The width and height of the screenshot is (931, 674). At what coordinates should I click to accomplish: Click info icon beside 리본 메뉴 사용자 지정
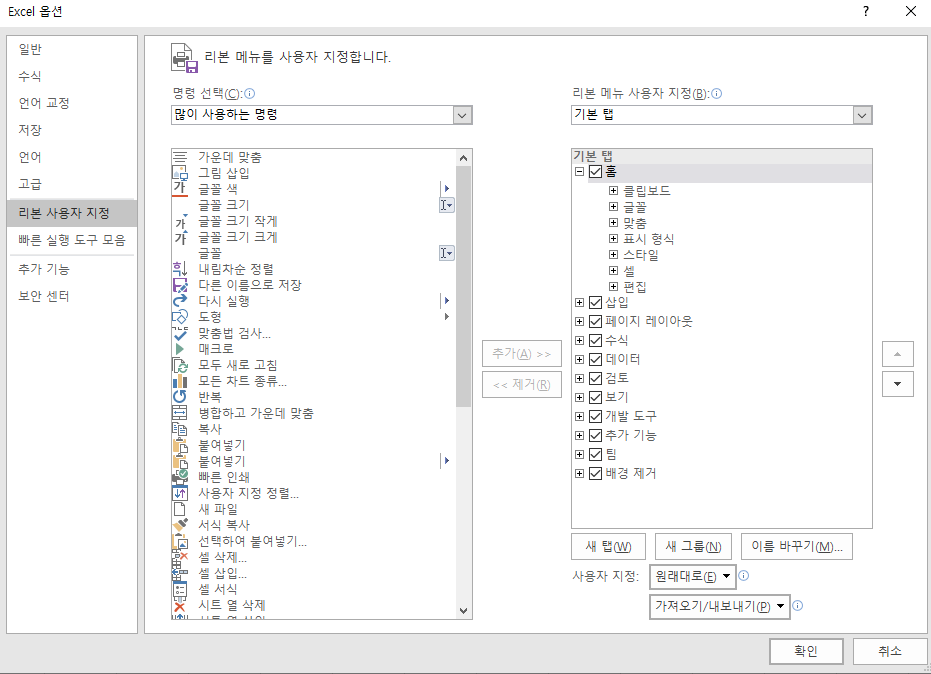(717, 93)
